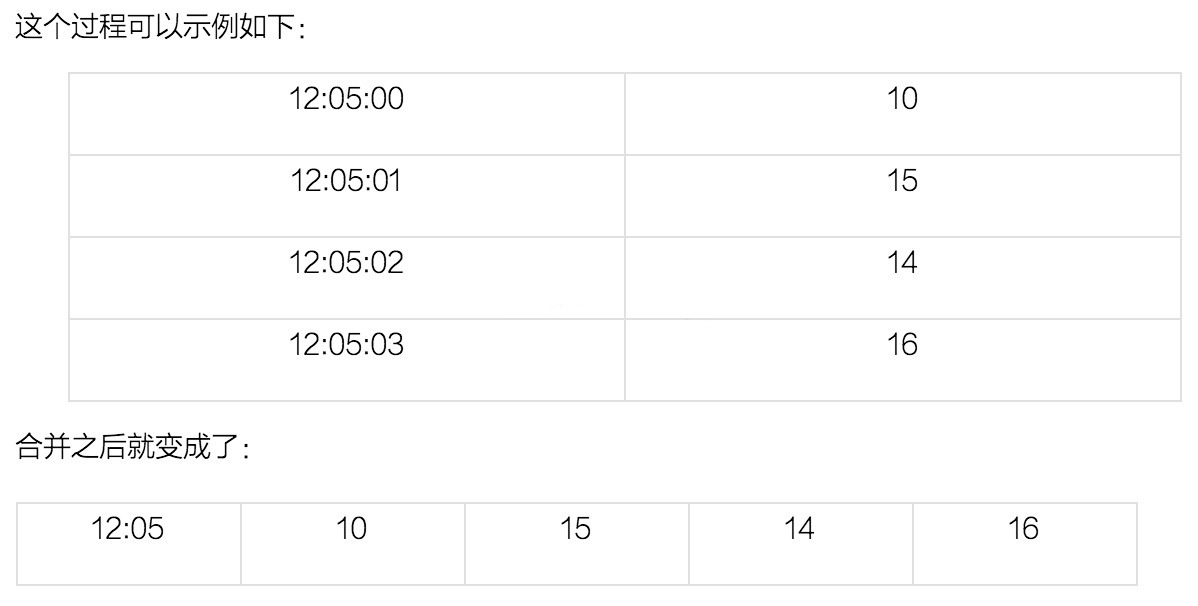Select value 15 in the first table
The width and height of the screenshot is (1198, 606).
click(x=903, y=196)
